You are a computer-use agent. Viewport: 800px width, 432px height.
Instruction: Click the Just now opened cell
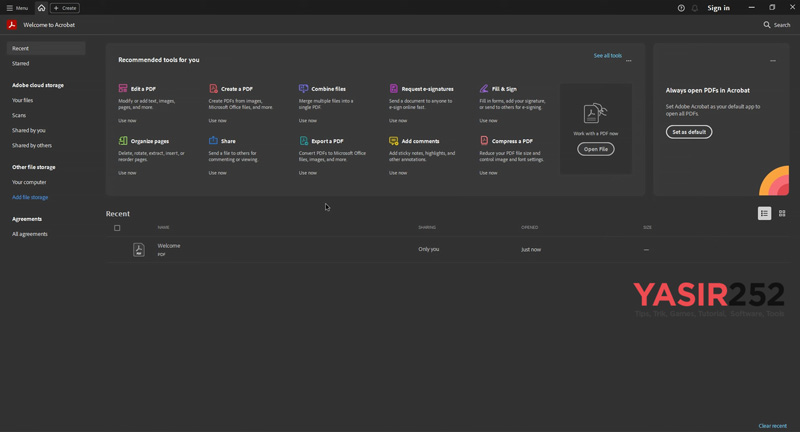pos(531,250)
